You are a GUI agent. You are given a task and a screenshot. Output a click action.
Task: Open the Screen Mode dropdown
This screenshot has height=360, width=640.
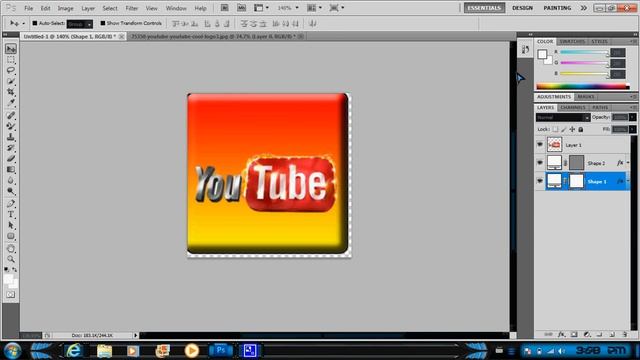337,7
